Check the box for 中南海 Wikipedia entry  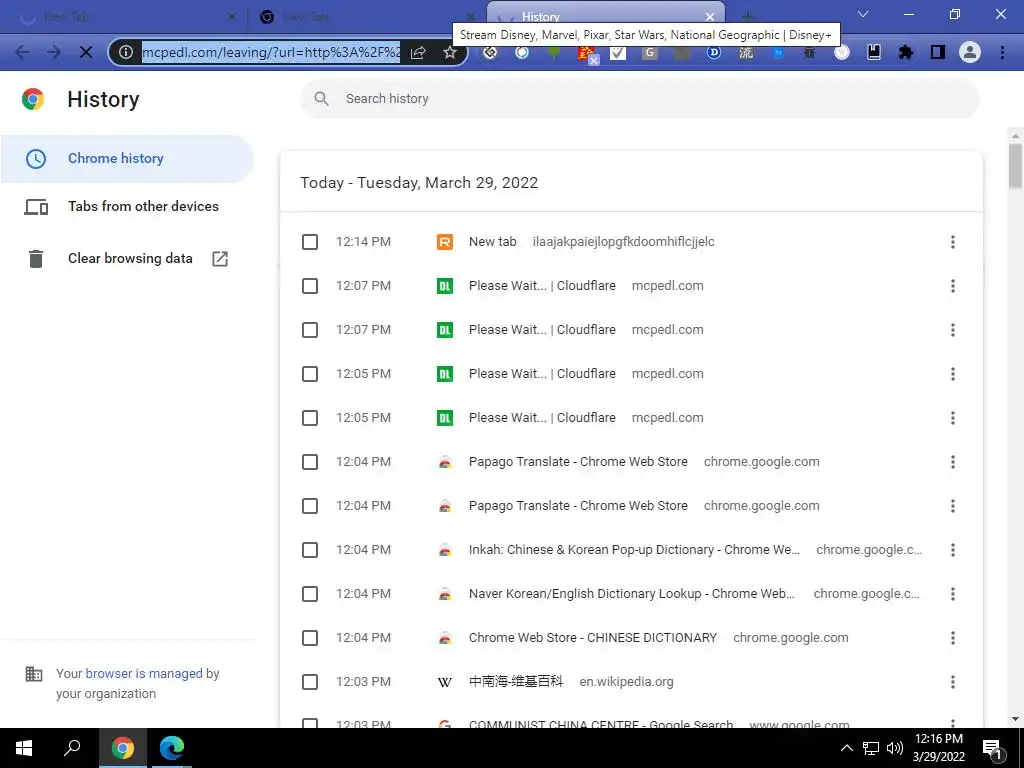[x=310, y=682]
